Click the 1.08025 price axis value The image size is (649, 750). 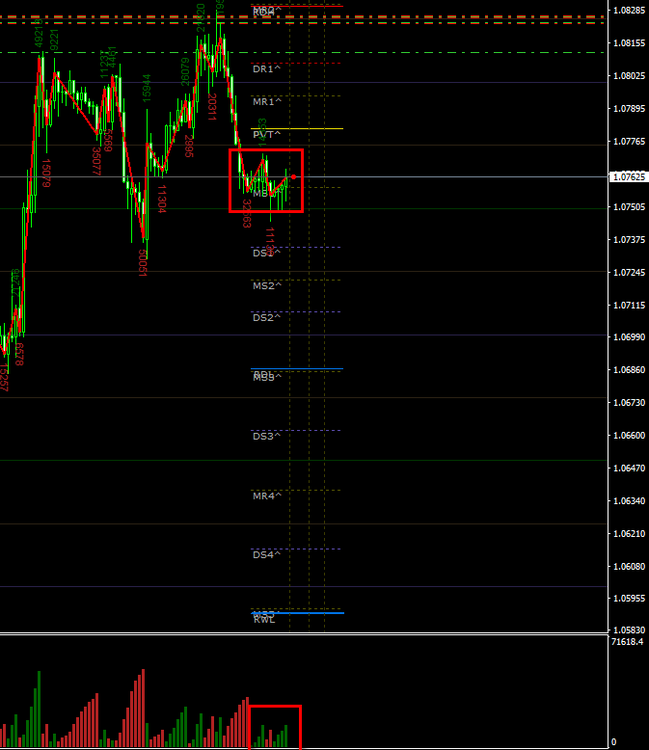tap(629, 76)
